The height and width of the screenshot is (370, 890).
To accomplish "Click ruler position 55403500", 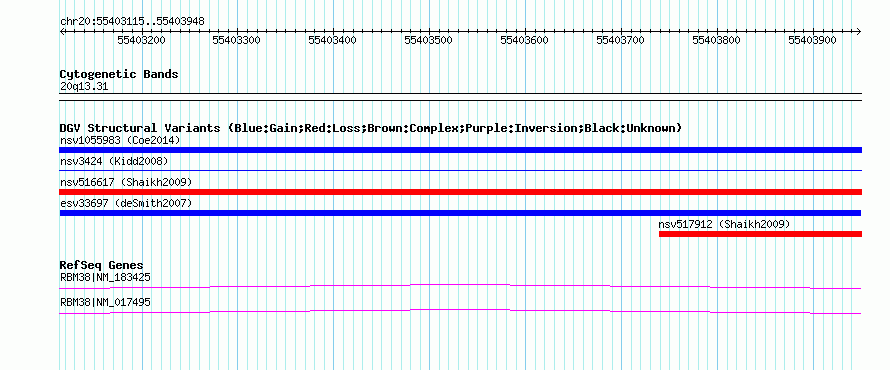I will click(429, 40).
